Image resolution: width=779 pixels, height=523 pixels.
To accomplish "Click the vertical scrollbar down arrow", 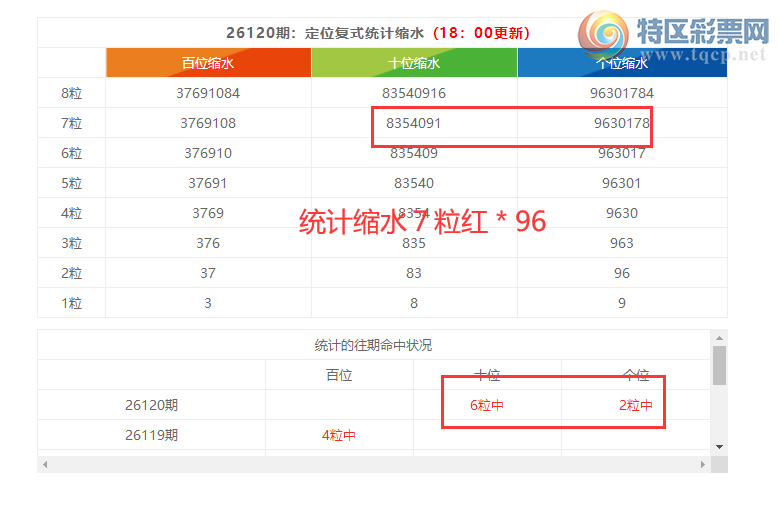I will click(719, 447).
